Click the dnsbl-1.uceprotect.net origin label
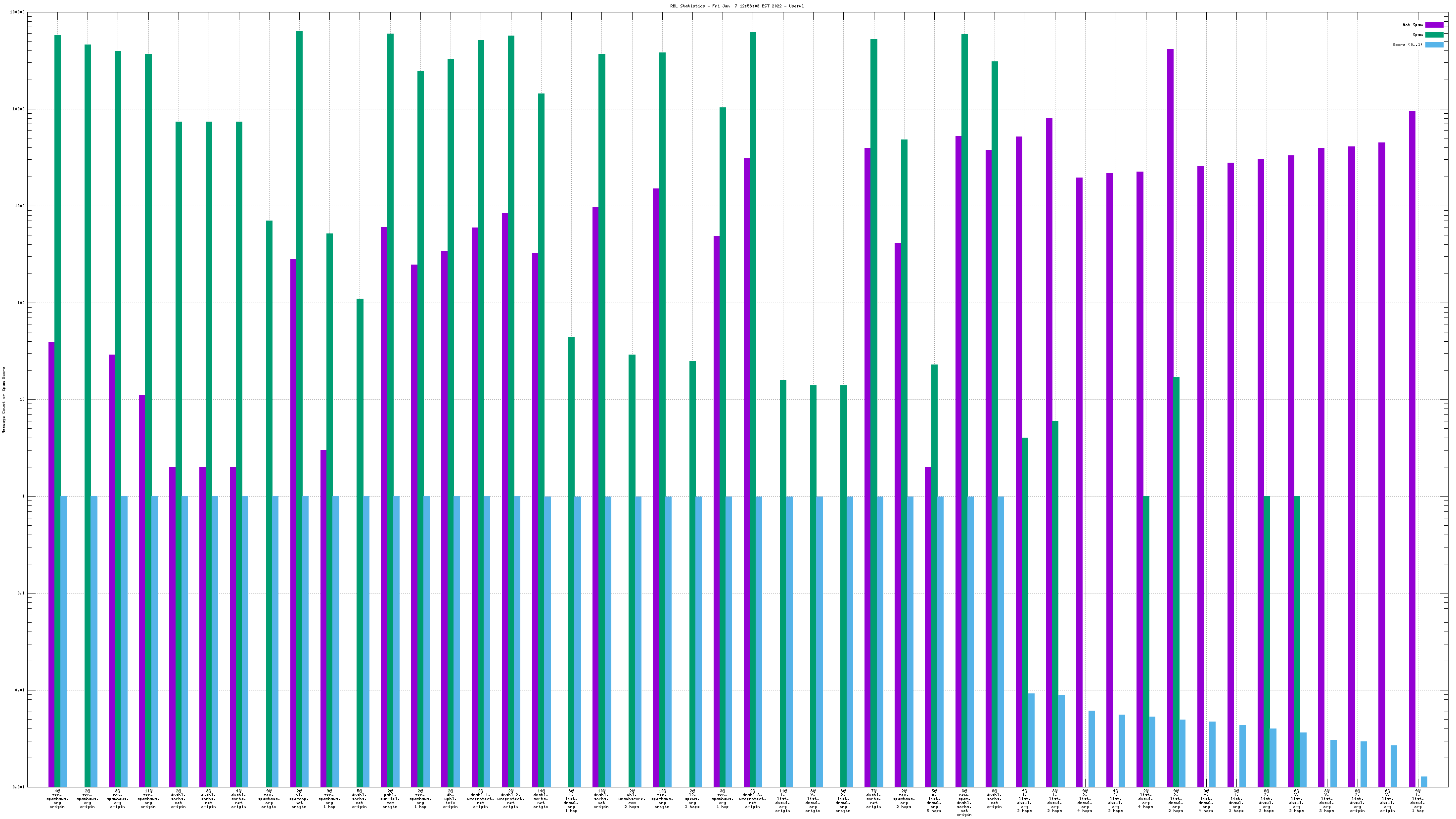 480,799
